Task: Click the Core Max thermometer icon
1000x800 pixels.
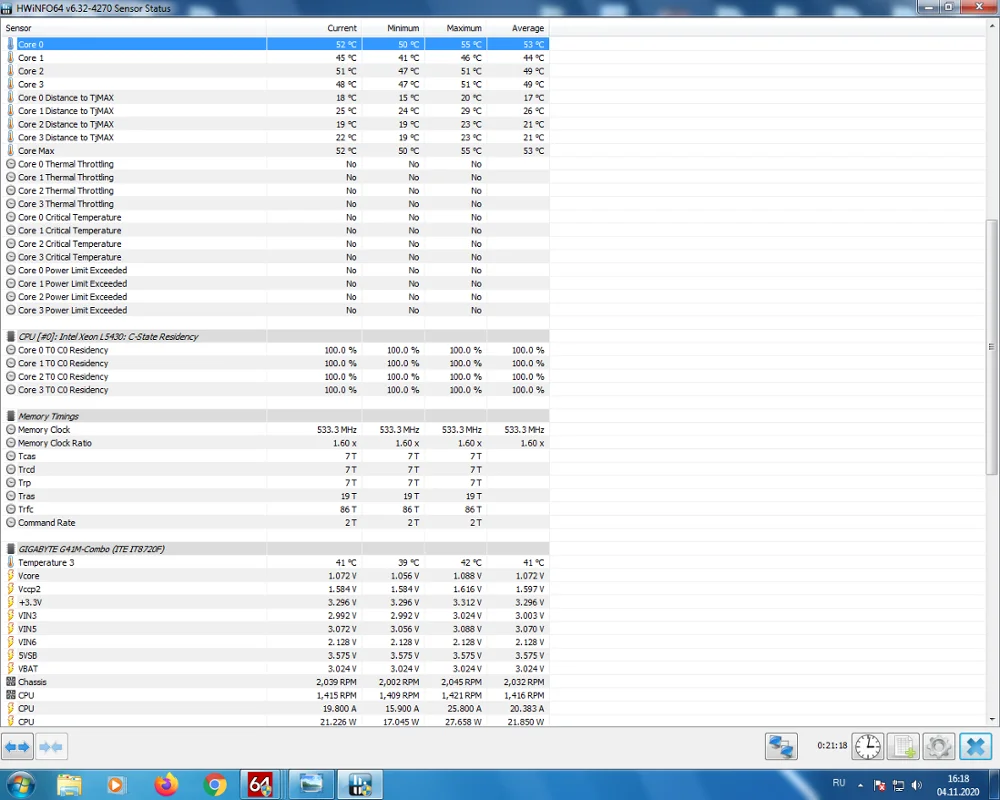Action: (10, 151)
